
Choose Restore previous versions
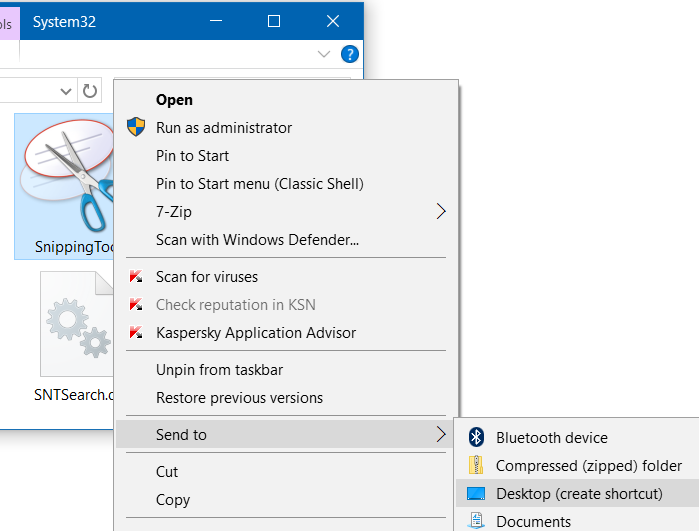(239, 398)
